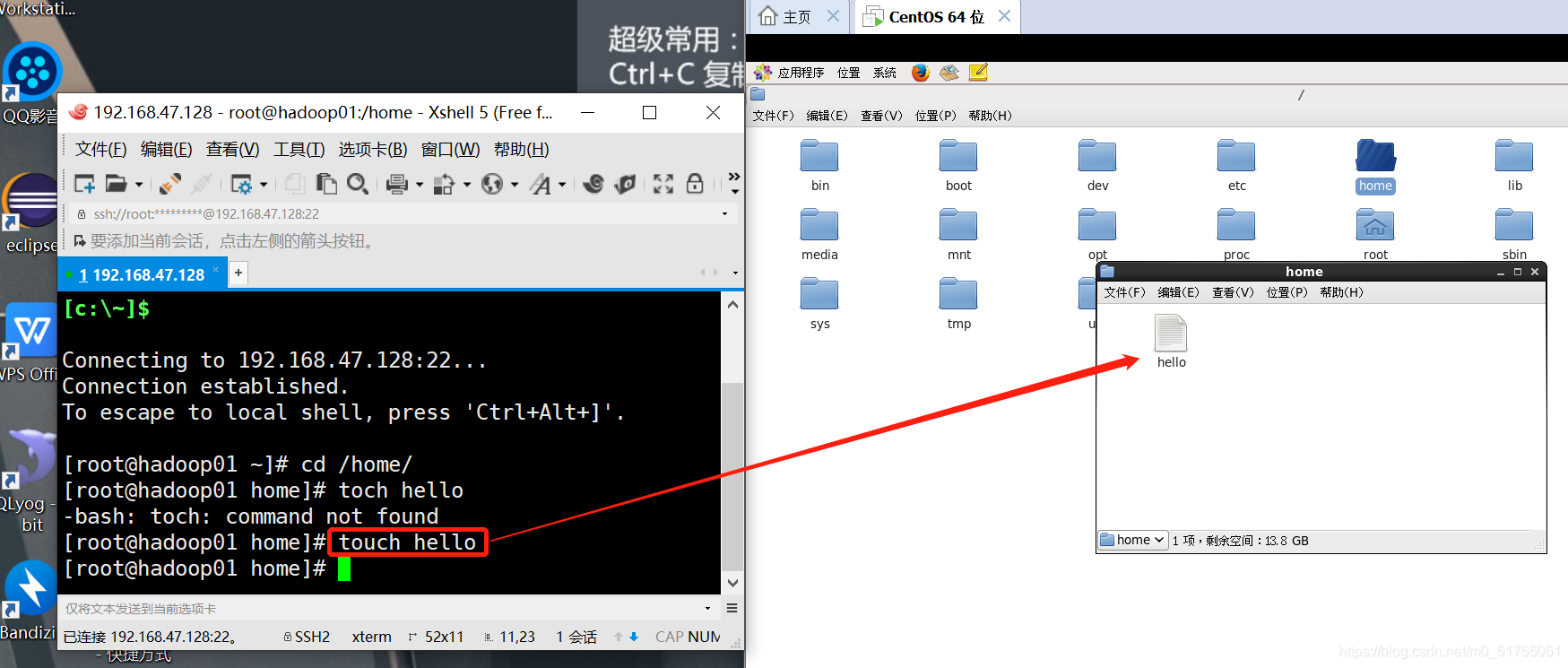The width and height of the screenshot is (1568, 668).
Task: Click the Font 'A' icon in Xshell toolbar
Action: pyautogui.click(x=541, y=184)
